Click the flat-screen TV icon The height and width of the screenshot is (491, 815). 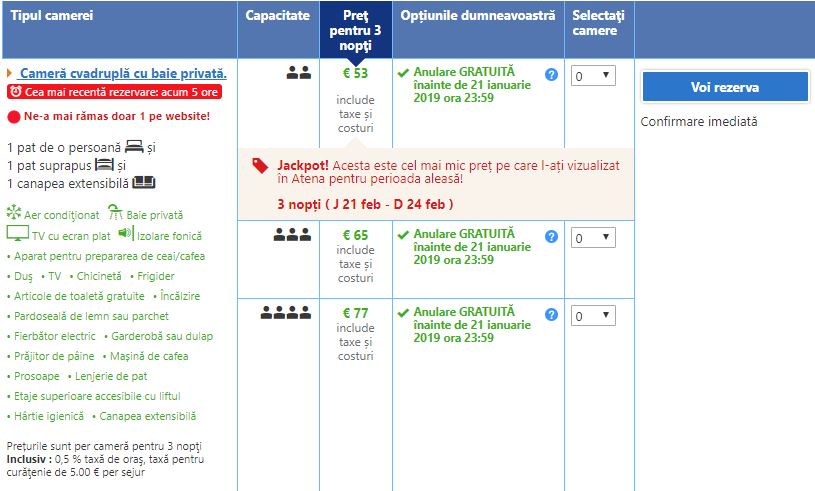tap(17, 234)
